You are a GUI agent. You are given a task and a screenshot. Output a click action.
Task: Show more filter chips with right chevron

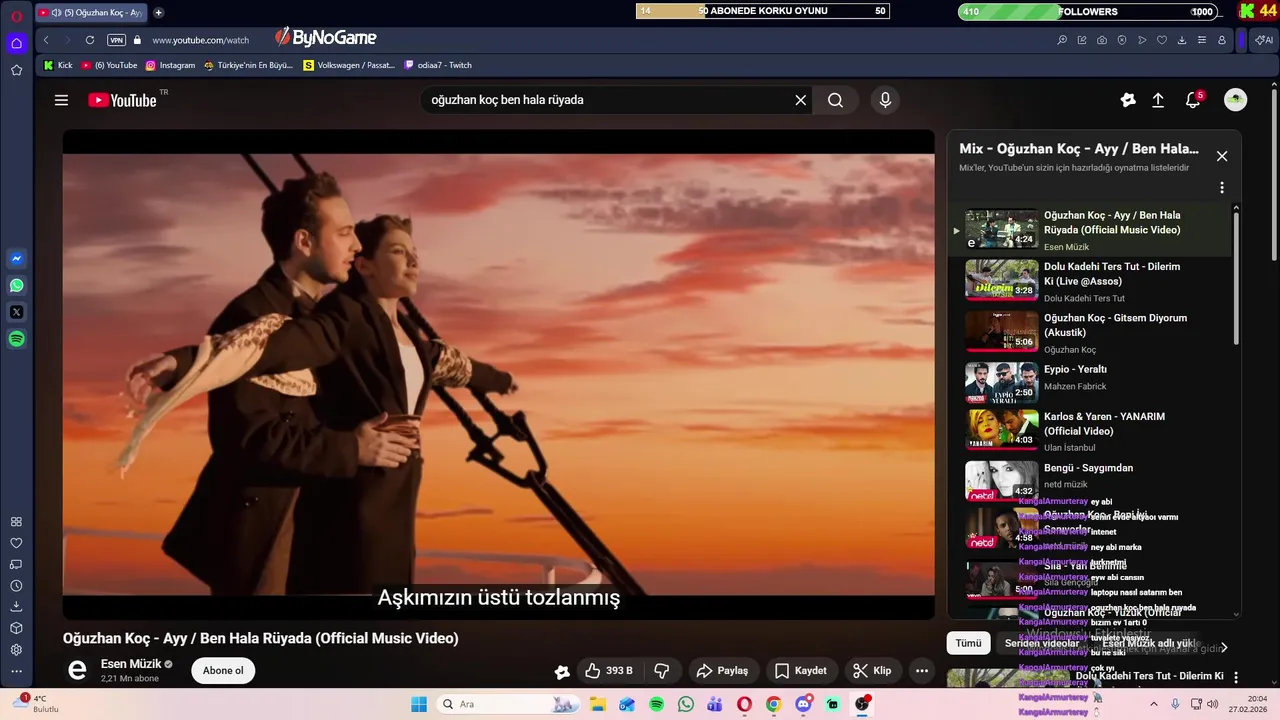[1224, 647]
